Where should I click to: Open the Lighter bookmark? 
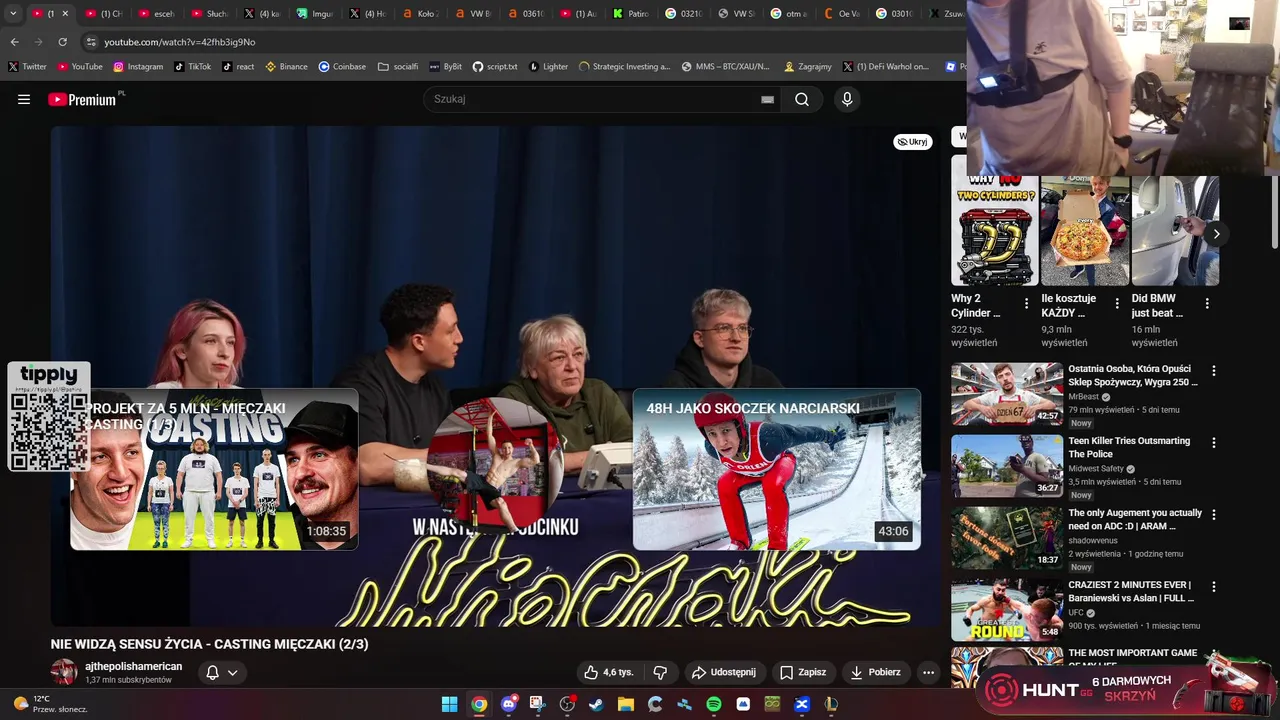548,66
